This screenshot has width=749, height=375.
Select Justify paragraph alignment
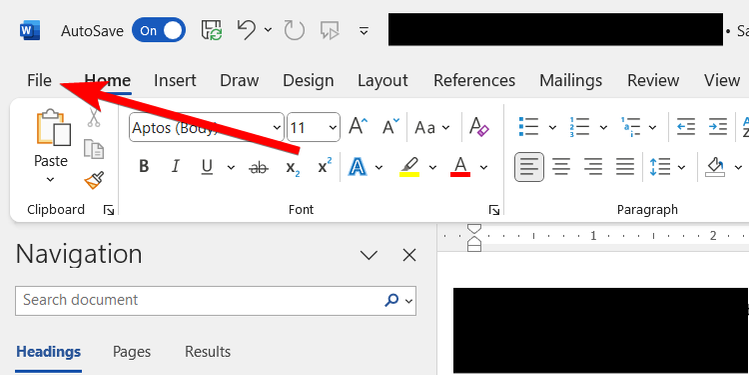pyautogui.click(x=624, y=167)
